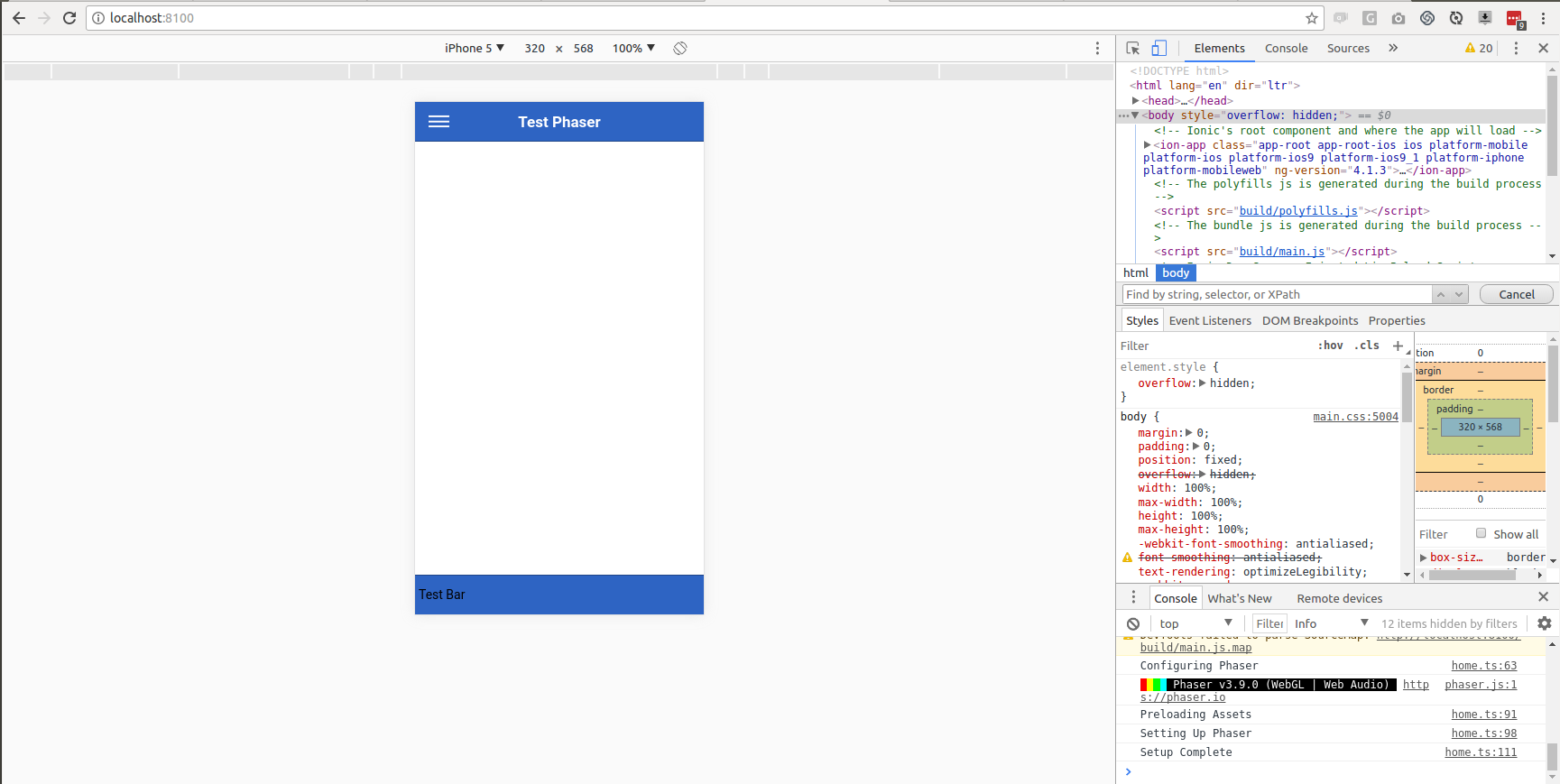Add a new style rule with plus icon
Image resolution: width=1560 pixels, height=784 pixels.
click(x=1398, y=346)
